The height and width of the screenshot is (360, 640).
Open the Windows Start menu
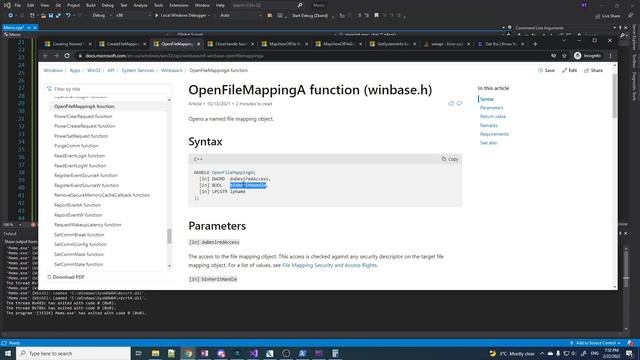tap(7, 353)
